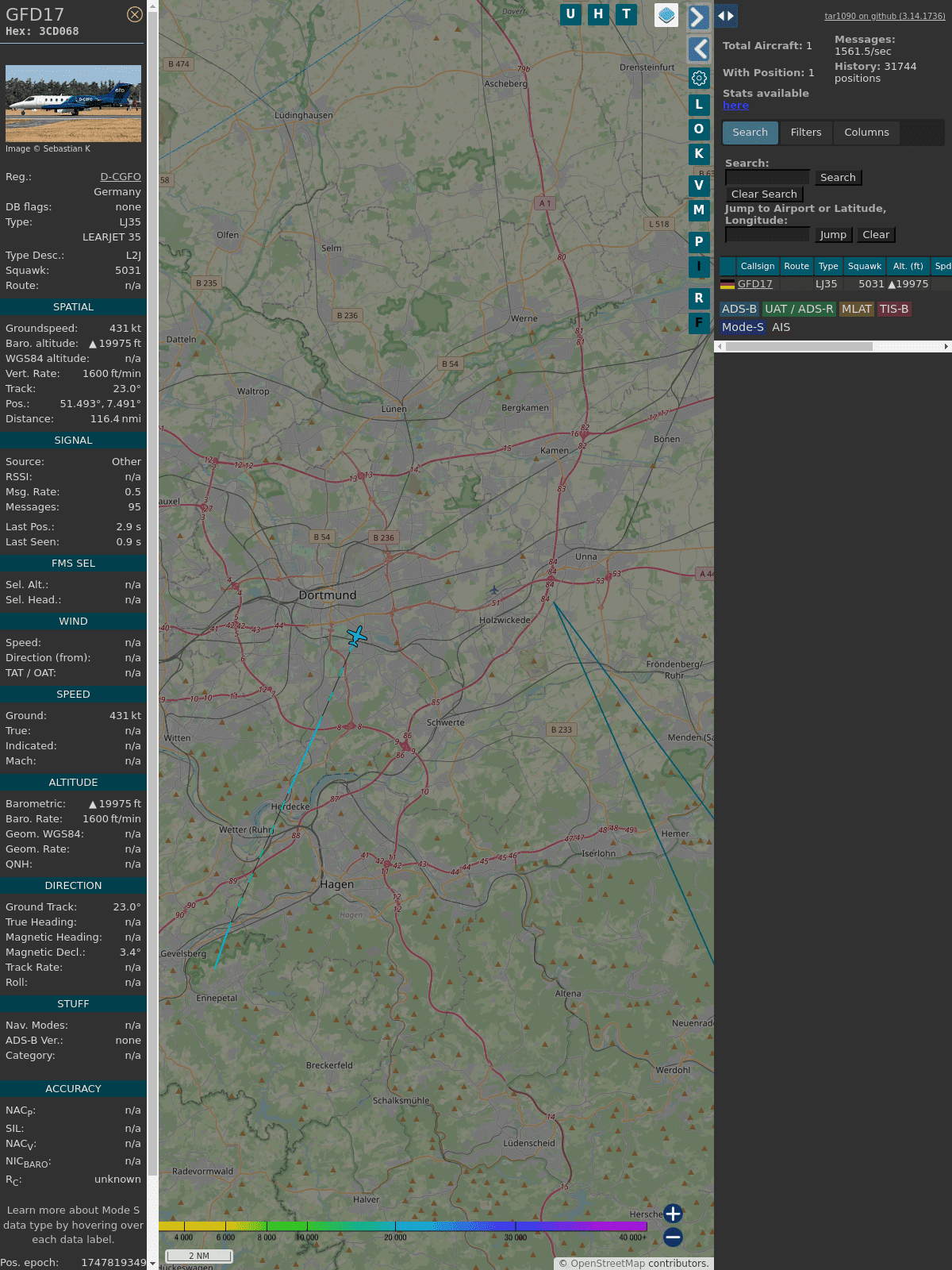Sort table by Squawk column
This screenshot has width=952, height=1270.
pyautogui.click(x=865, y=267)
